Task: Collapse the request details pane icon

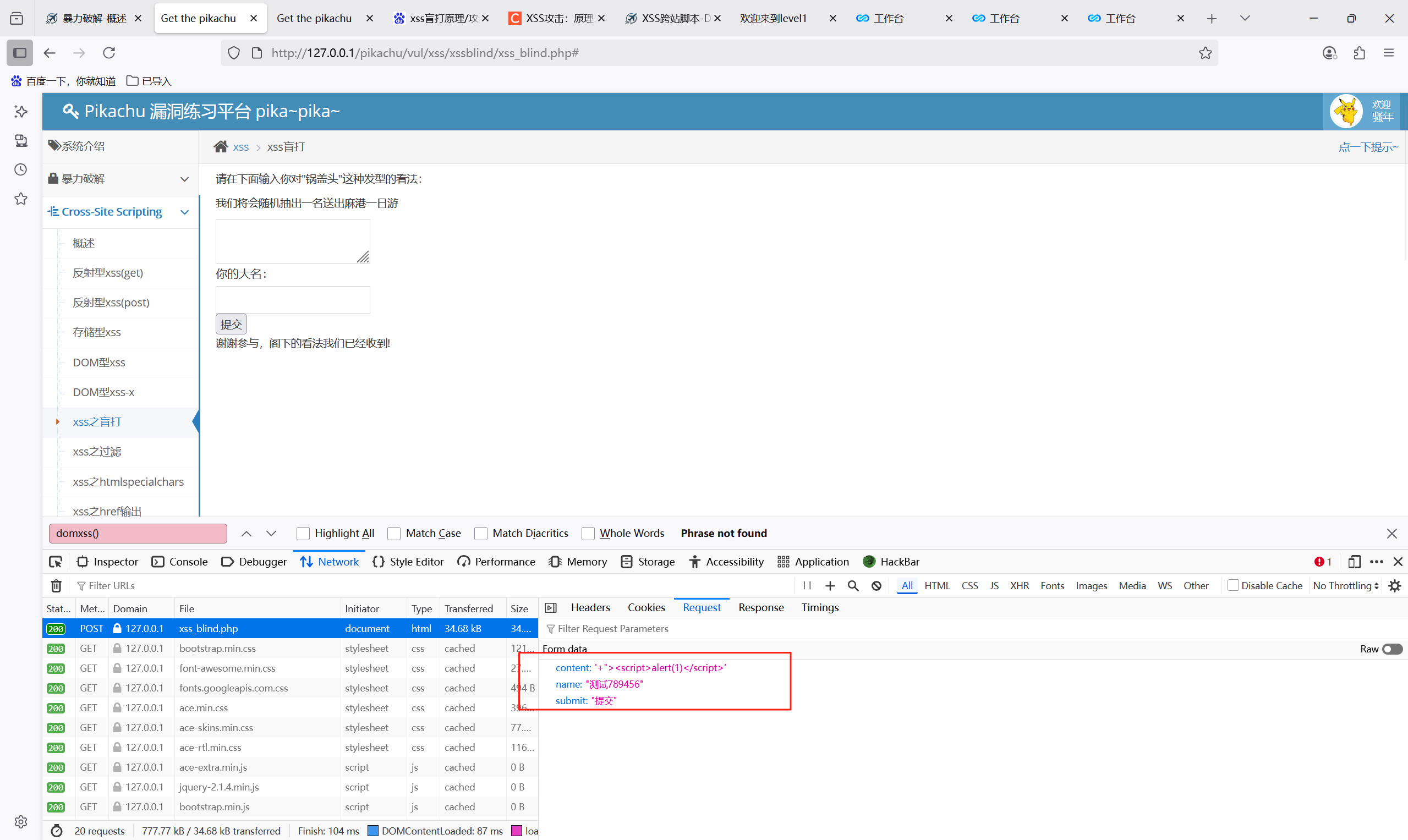Action: pyautogui.click(x=550, y=607)
